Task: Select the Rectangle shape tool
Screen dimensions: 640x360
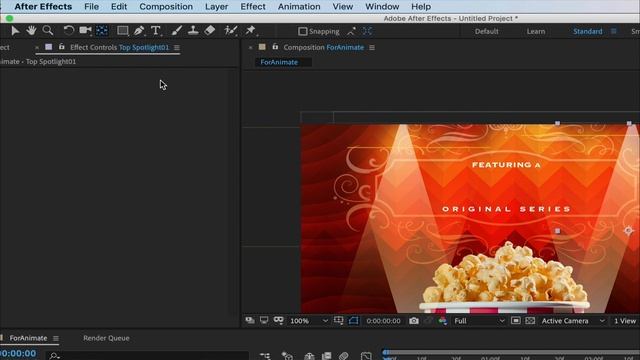Action: 122,31
